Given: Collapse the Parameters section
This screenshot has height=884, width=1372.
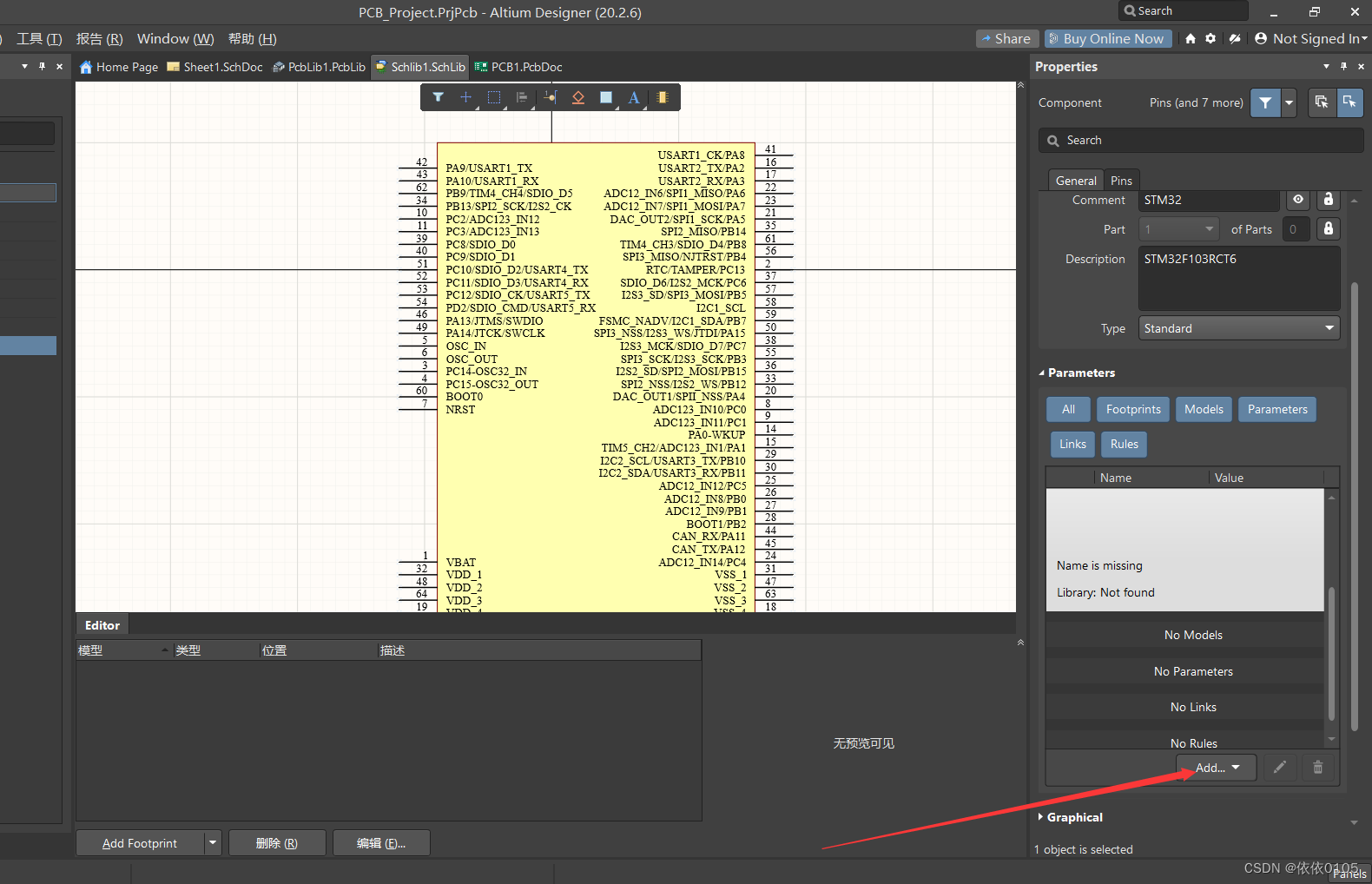Looking at the screenshot, I should [1042, 373].
